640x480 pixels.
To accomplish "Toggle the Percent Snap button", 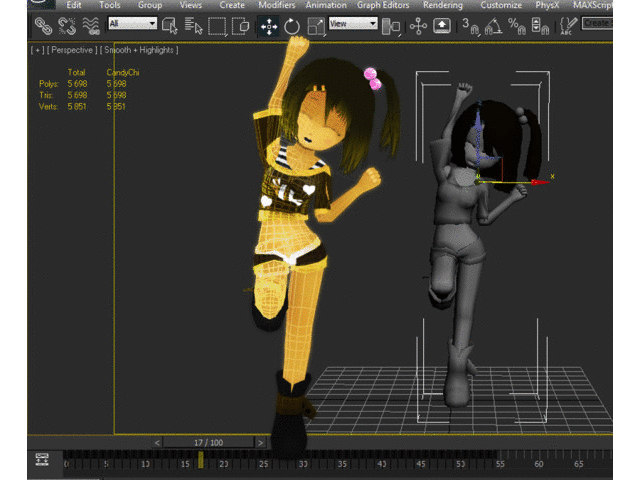I will tap(516, 27).
